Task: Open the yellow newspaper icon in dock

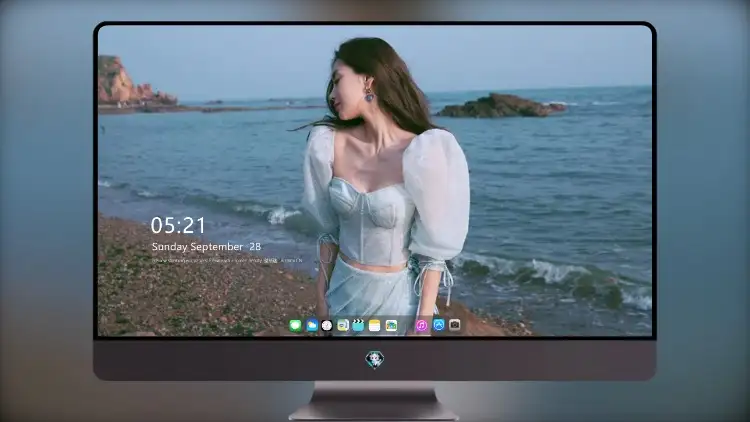Action: (343, 326)
